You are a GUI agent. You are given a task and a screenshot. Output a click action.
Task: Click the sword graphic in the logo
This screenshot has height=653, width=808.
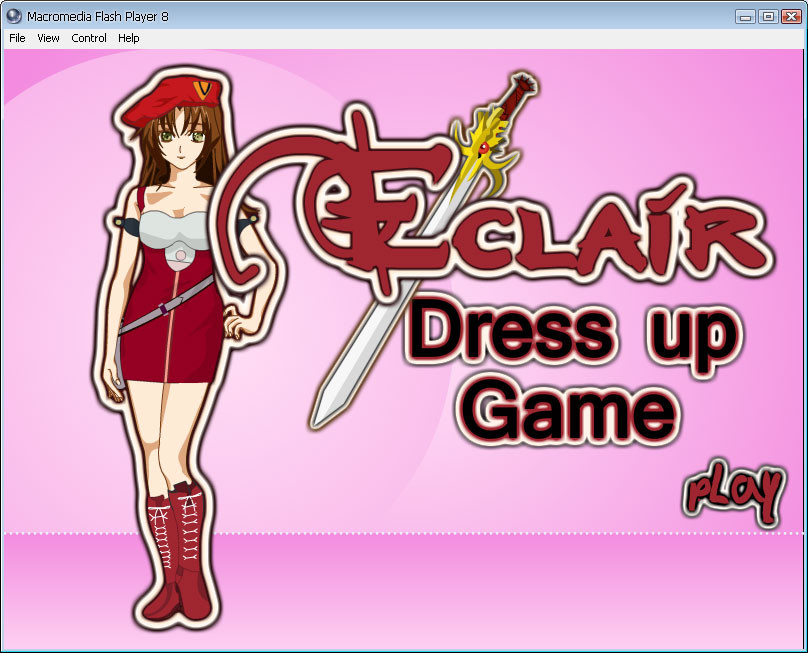click(x=423, y=250)
